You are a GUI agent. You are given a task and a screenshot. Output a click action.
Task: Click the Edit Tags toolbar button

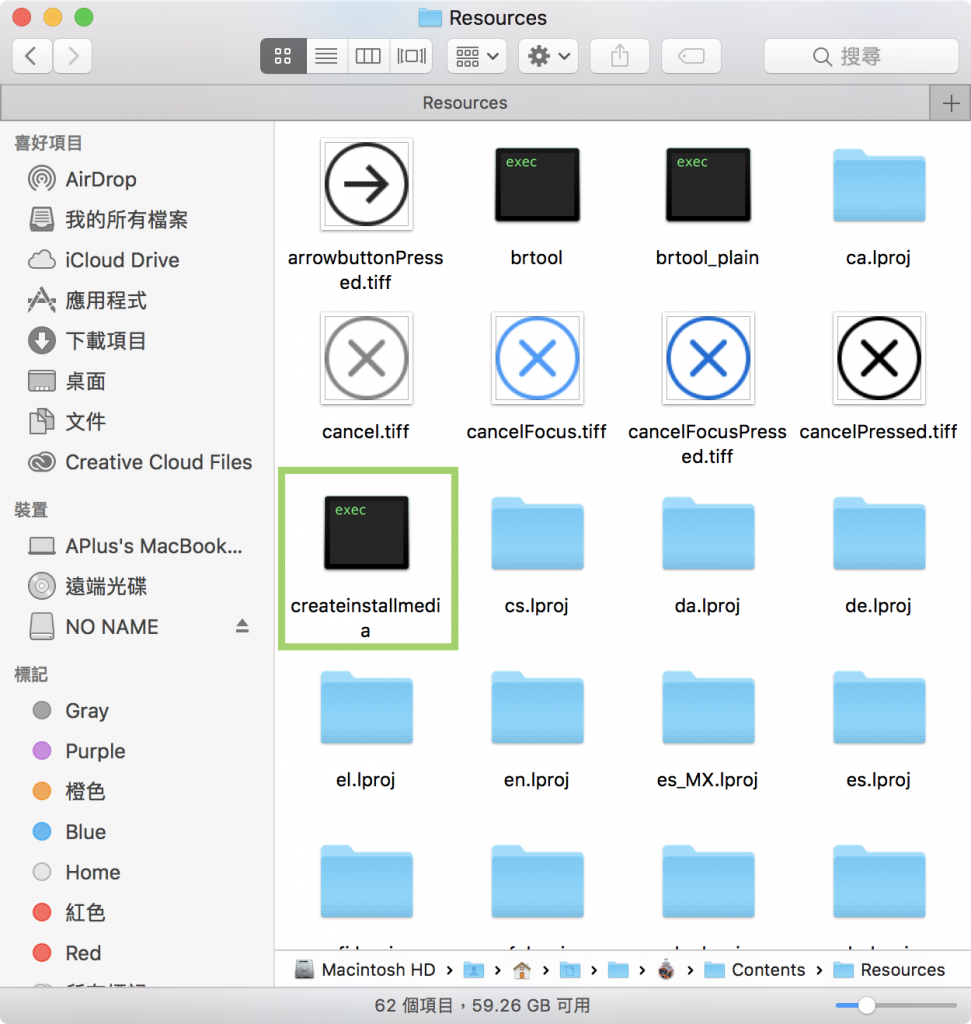pyautogui.click(x=691, y=56)
